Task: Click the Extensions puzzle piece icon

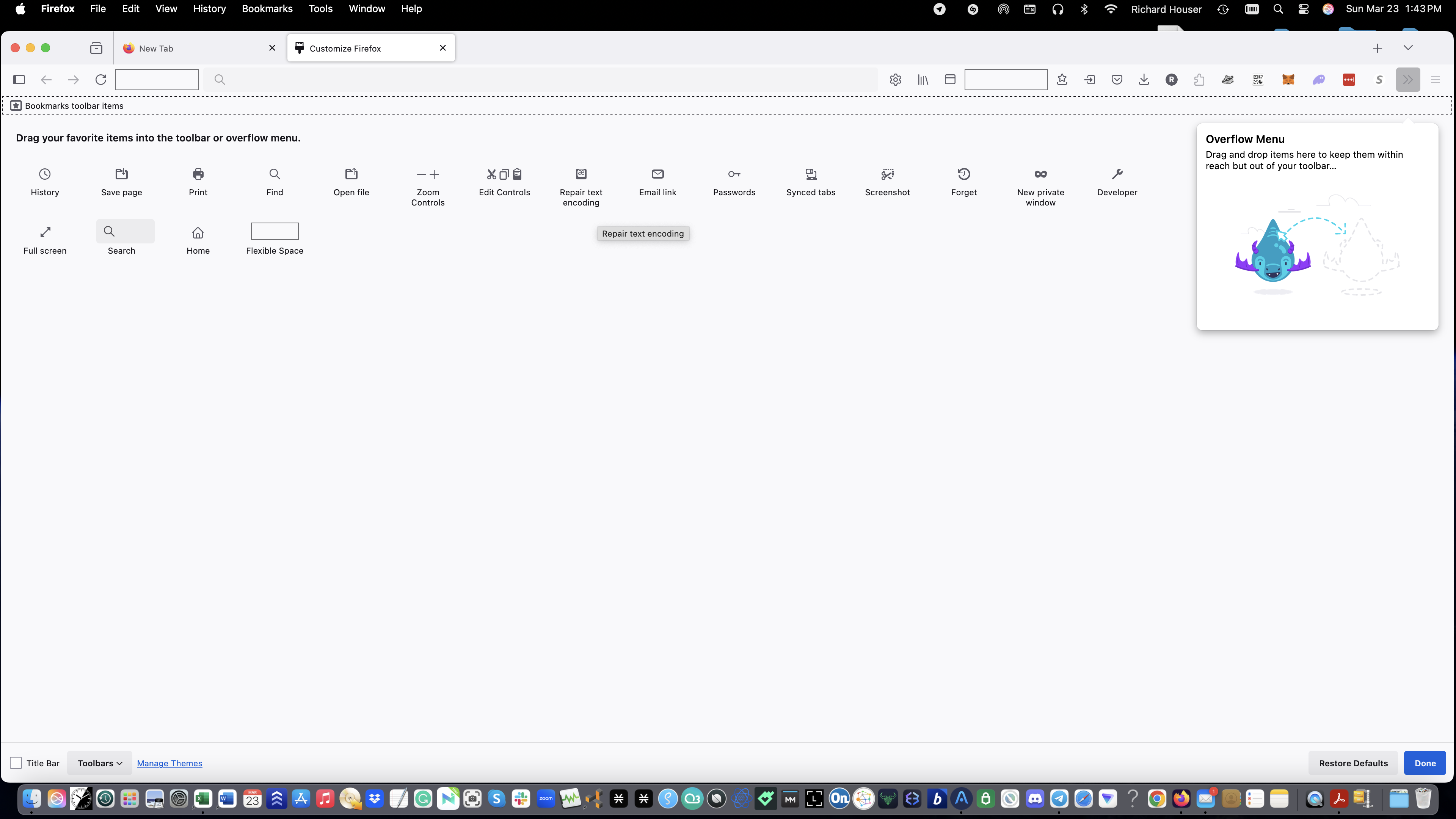Action: [x=1199, y=80]
